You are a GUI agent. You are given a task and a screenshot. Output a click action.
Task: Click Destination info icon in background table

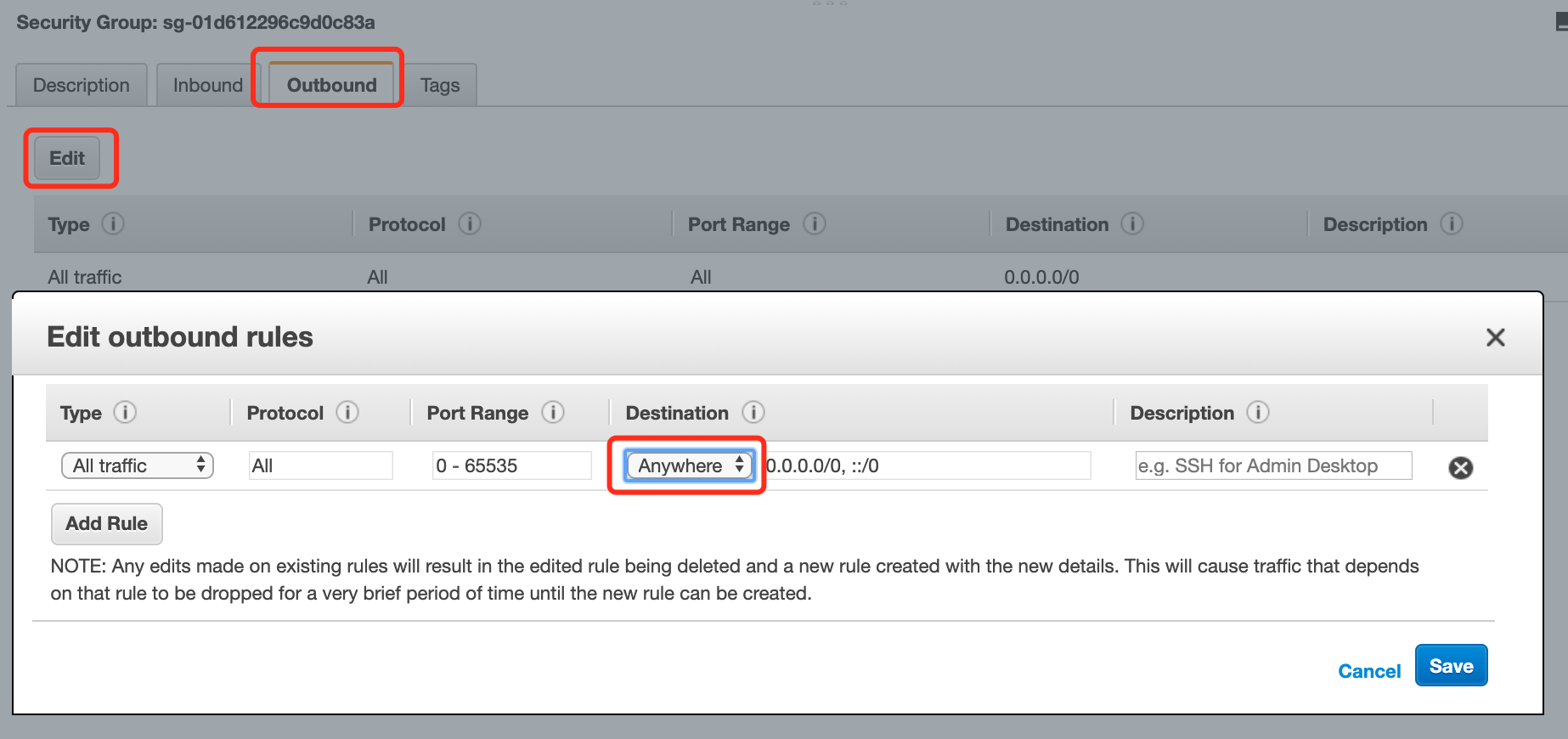1132,224
